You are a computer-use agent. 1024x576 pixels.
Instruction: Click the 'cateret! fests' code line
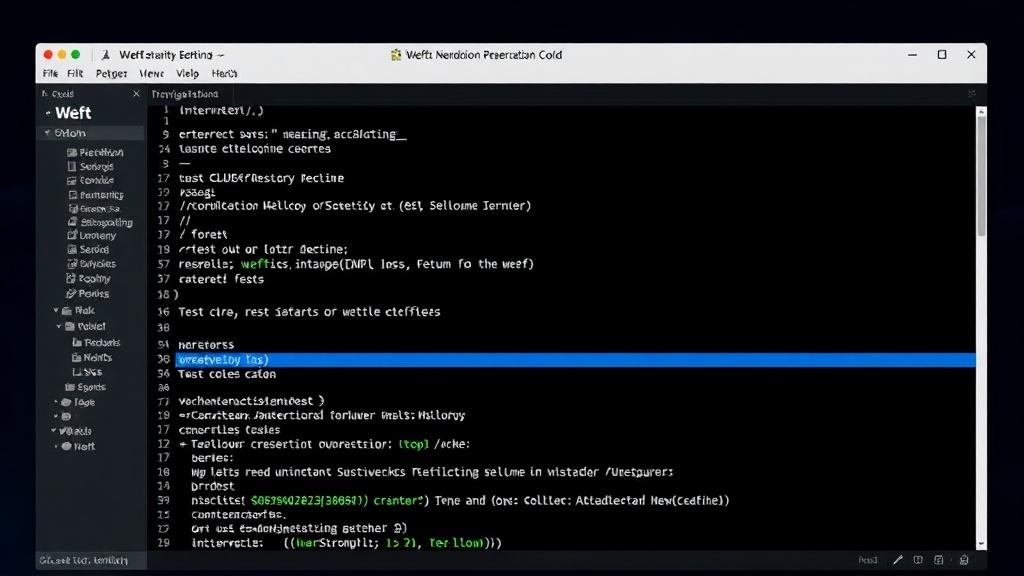click(221, 280)
